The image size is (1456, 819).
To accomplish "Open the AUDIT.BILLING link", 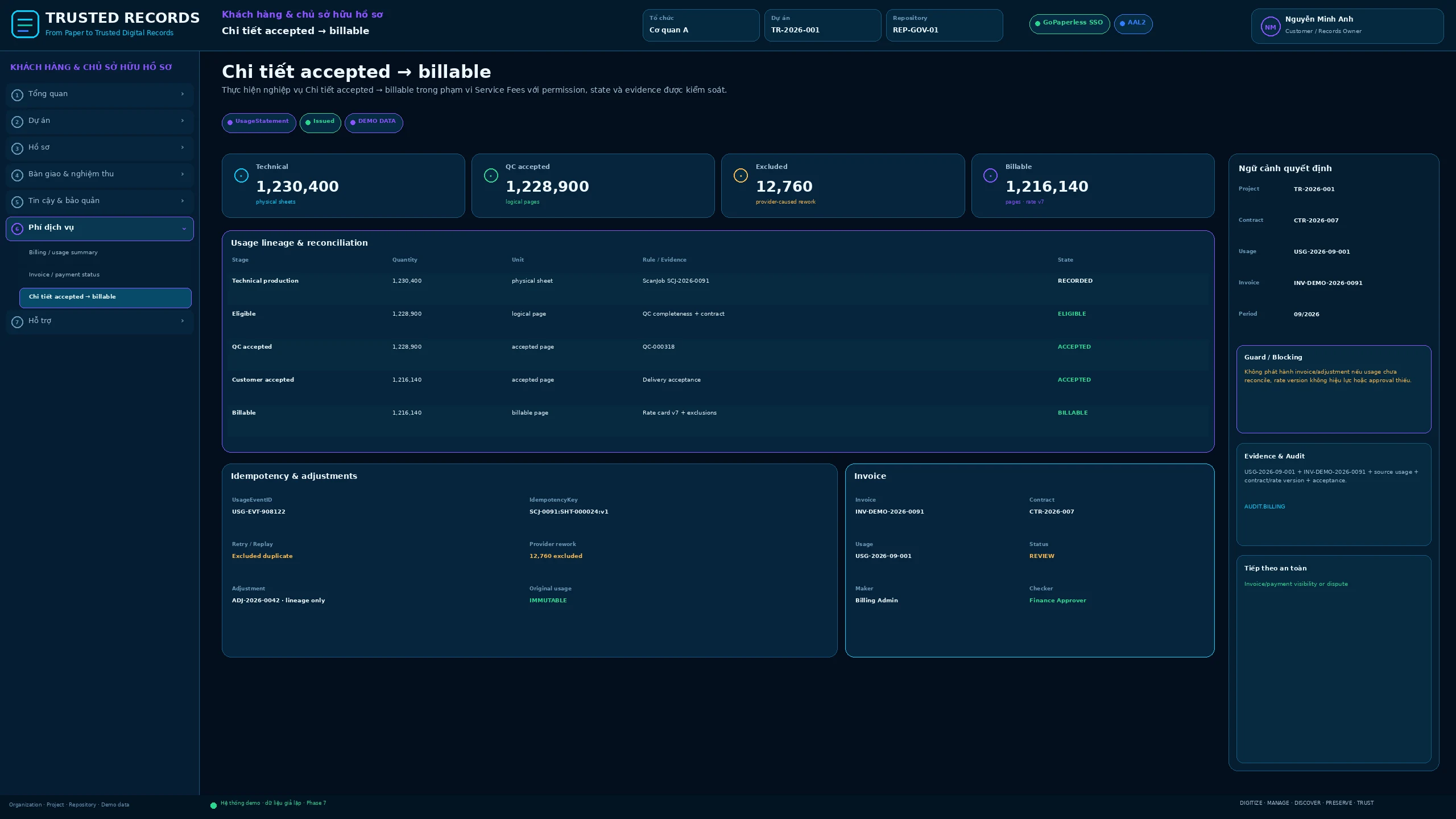I will tap(1264, 507).
